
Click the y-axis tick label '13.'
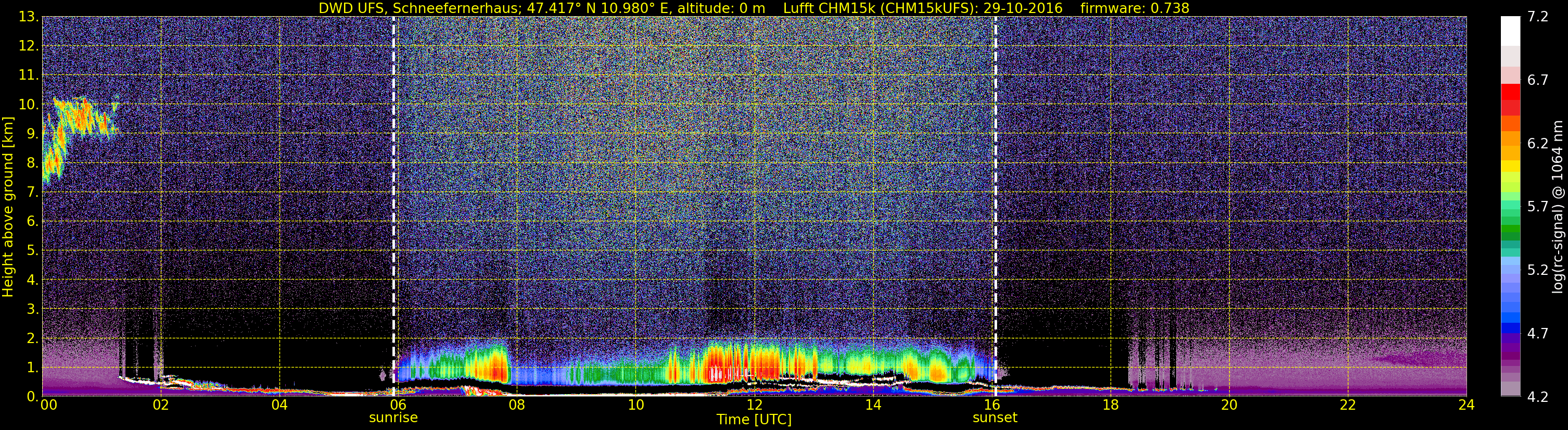(x=29, y=17)
